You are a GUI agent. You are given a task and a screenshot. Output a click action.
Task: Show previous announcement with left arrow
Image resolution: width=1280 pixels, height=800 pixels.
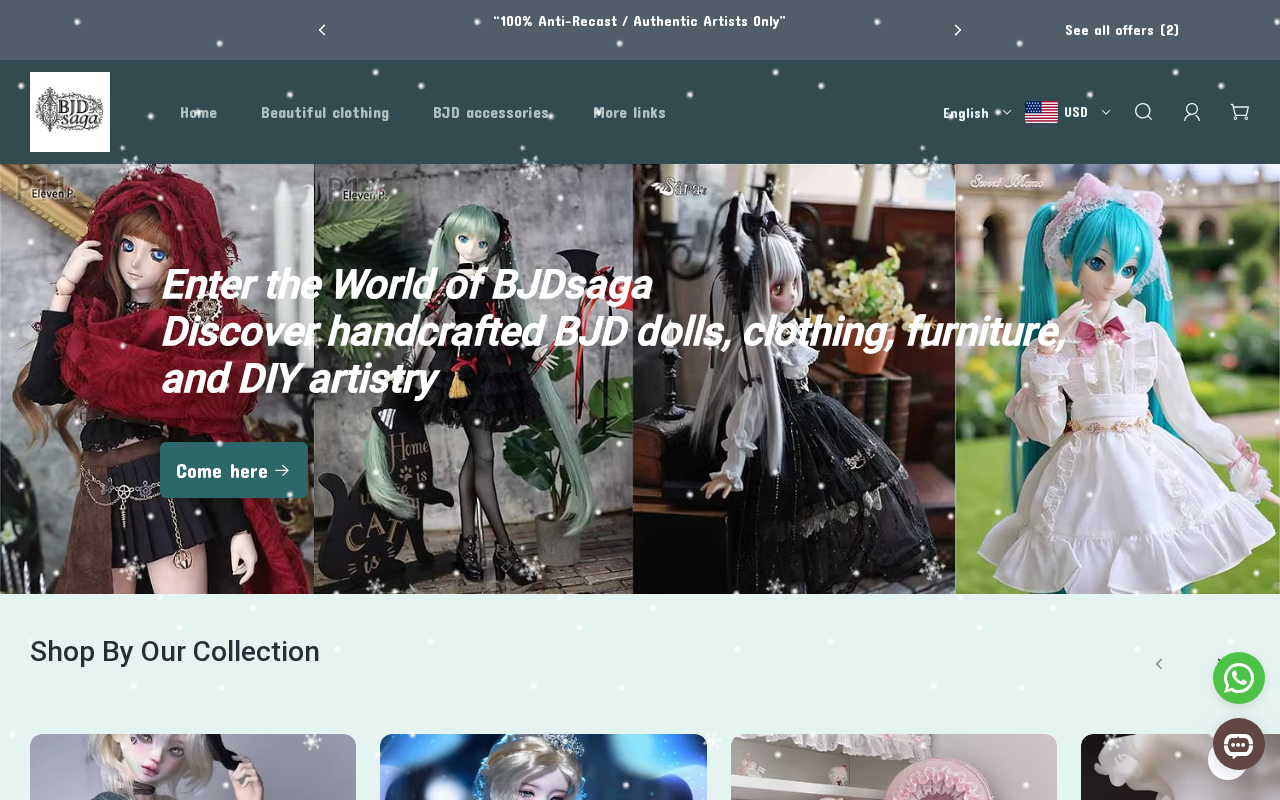[x=322, y=30]
